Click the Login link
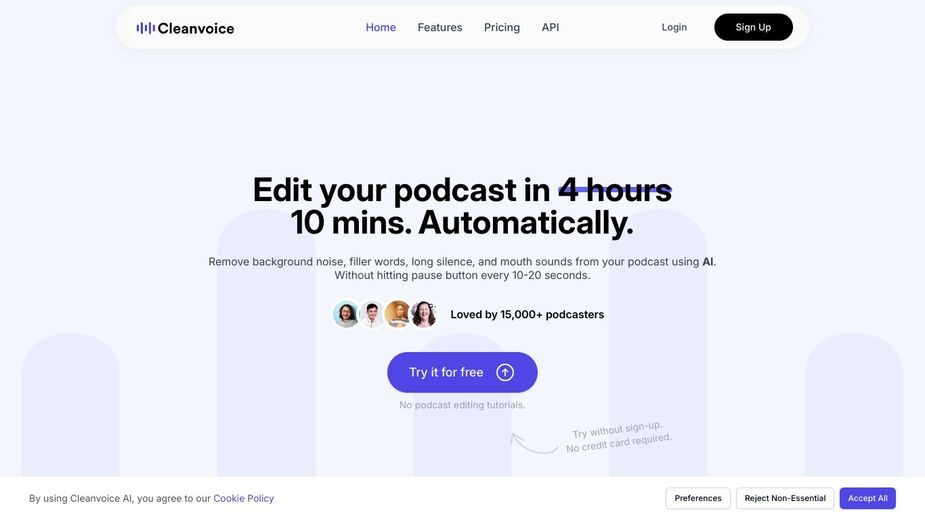The image size is (925, 520). pyautogui.click(x=674, y=27)
